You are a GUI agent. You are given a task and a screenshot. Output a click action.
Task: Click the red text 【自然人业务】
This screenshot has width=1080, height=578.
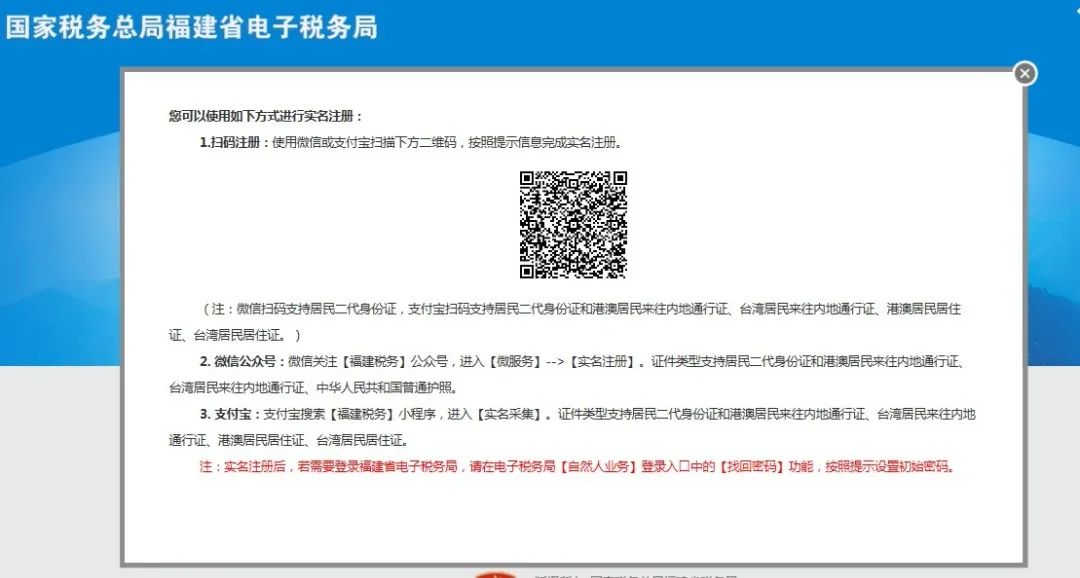(597, 466)
